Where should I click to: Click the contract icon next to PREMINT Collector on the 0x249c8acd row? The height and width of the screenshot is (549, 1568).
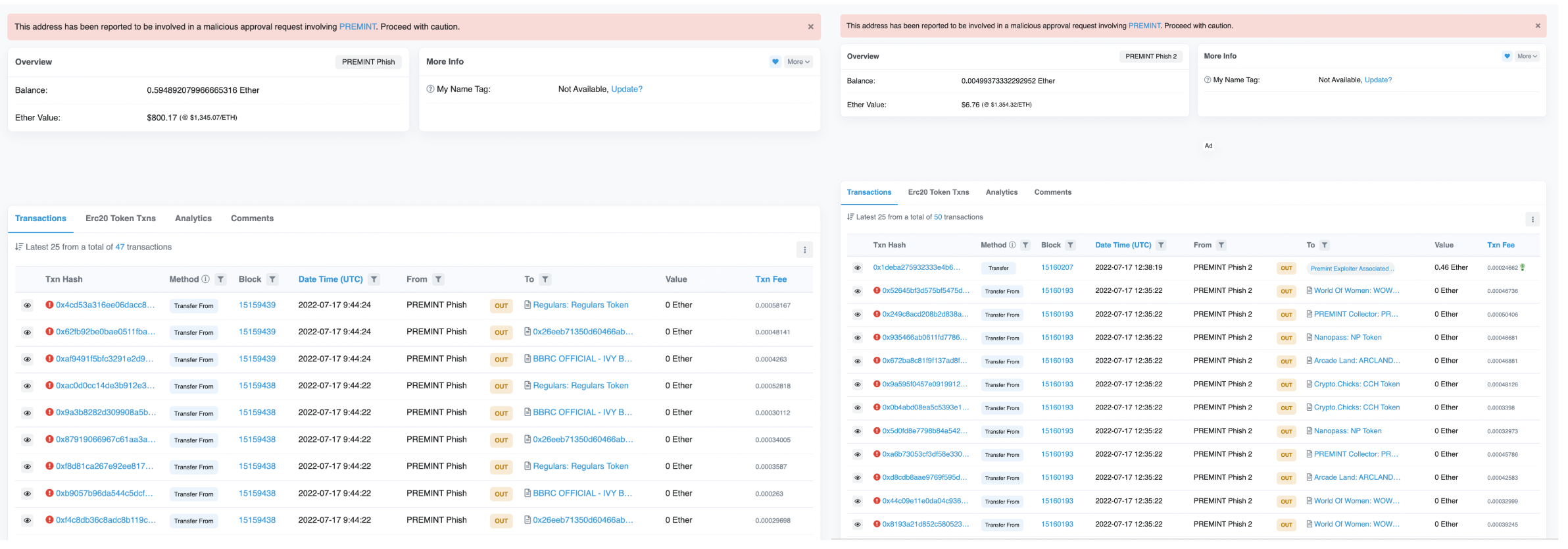pyautogui.click(x=1309, y=314)
